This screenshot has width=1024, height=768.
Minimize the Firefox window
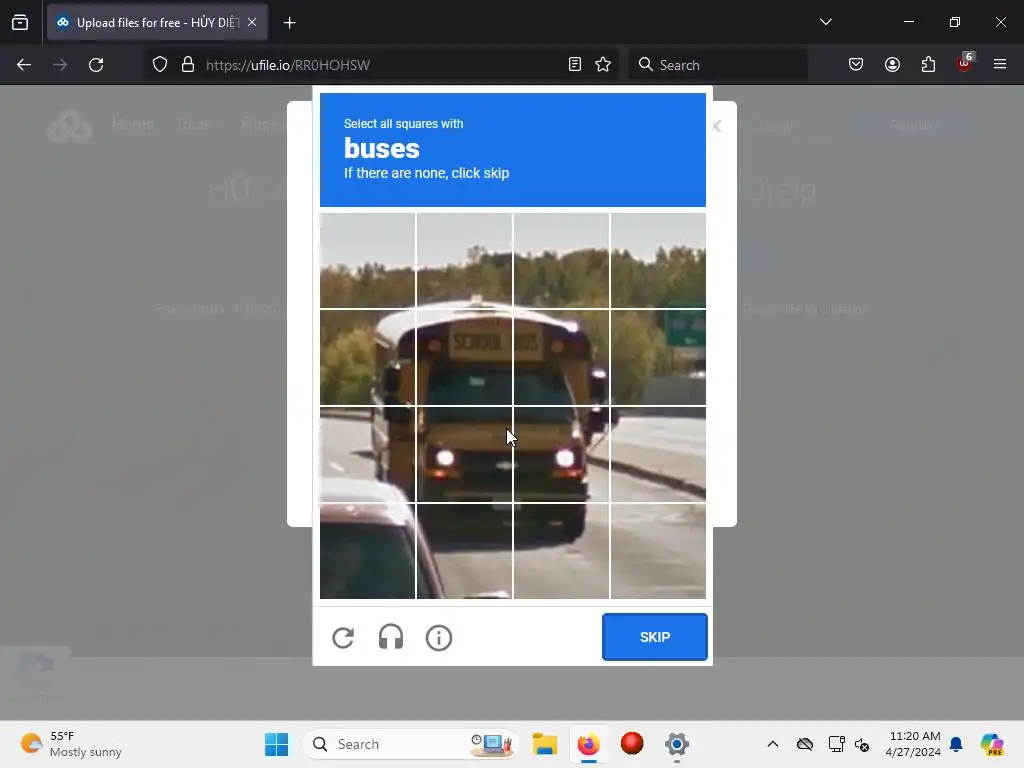908,22
